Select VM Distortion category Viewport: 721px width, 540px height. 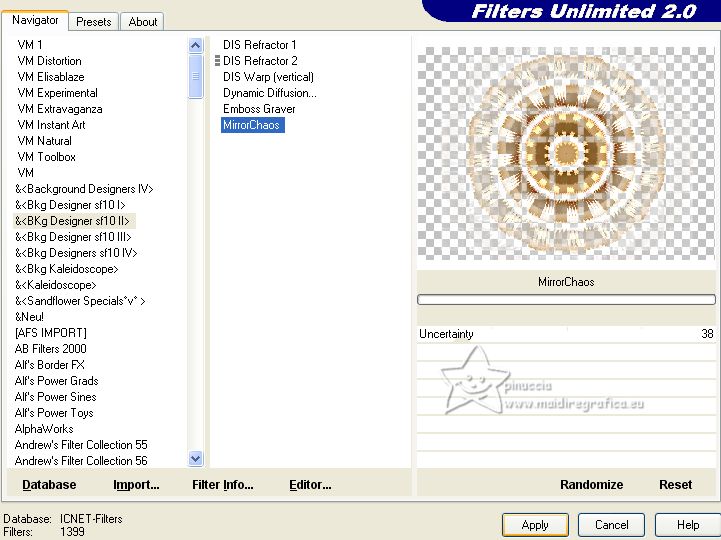49,61
